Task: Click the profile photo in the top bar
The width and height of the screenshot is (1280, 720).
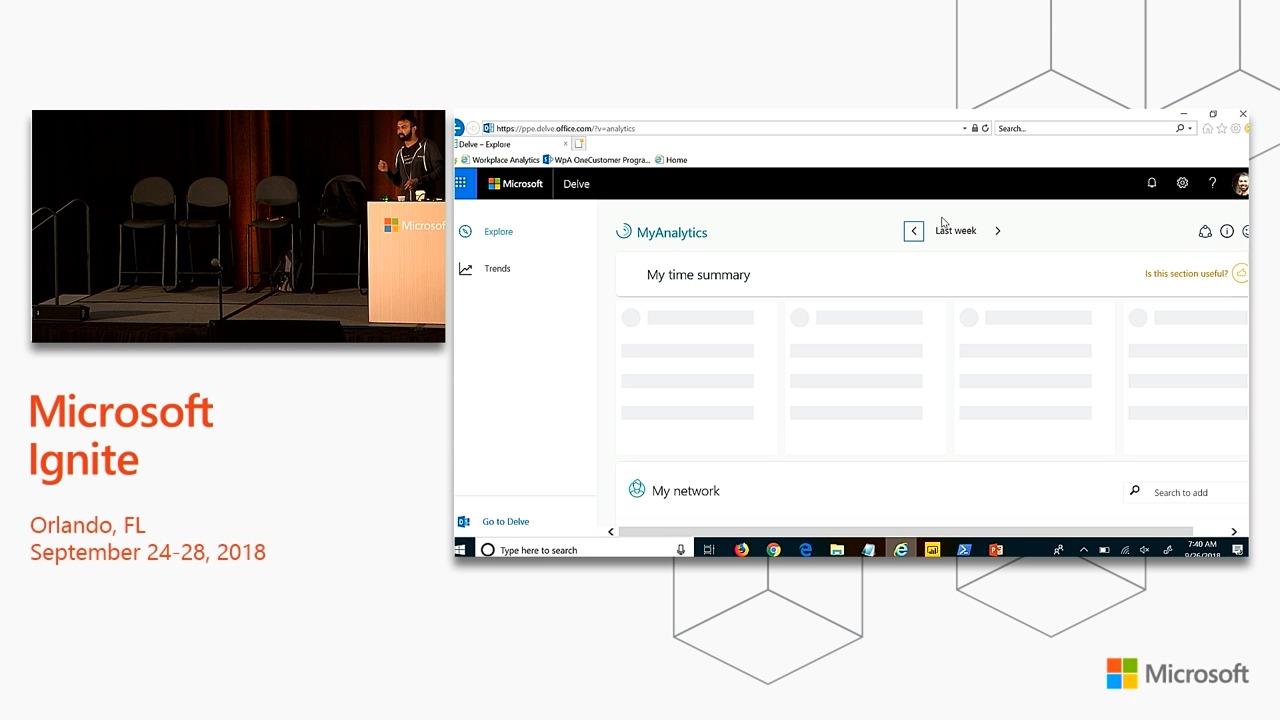Action: 1240,183
